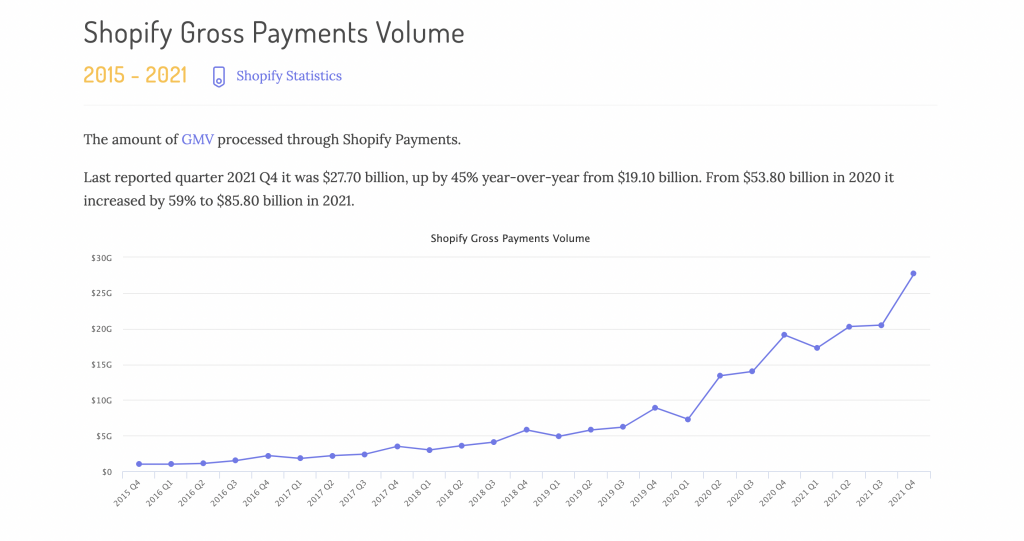Click the 2020 Q1 dip point
The image size is (1024, 541).
click(688, 419)
